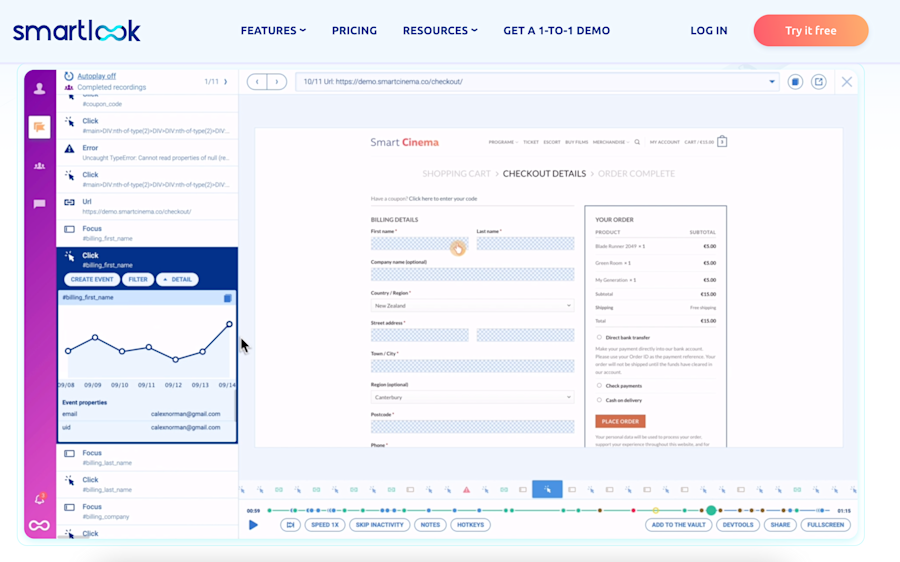The image size is (900, 562).
Task: Click the Create Event button
Action: point(92,280)
